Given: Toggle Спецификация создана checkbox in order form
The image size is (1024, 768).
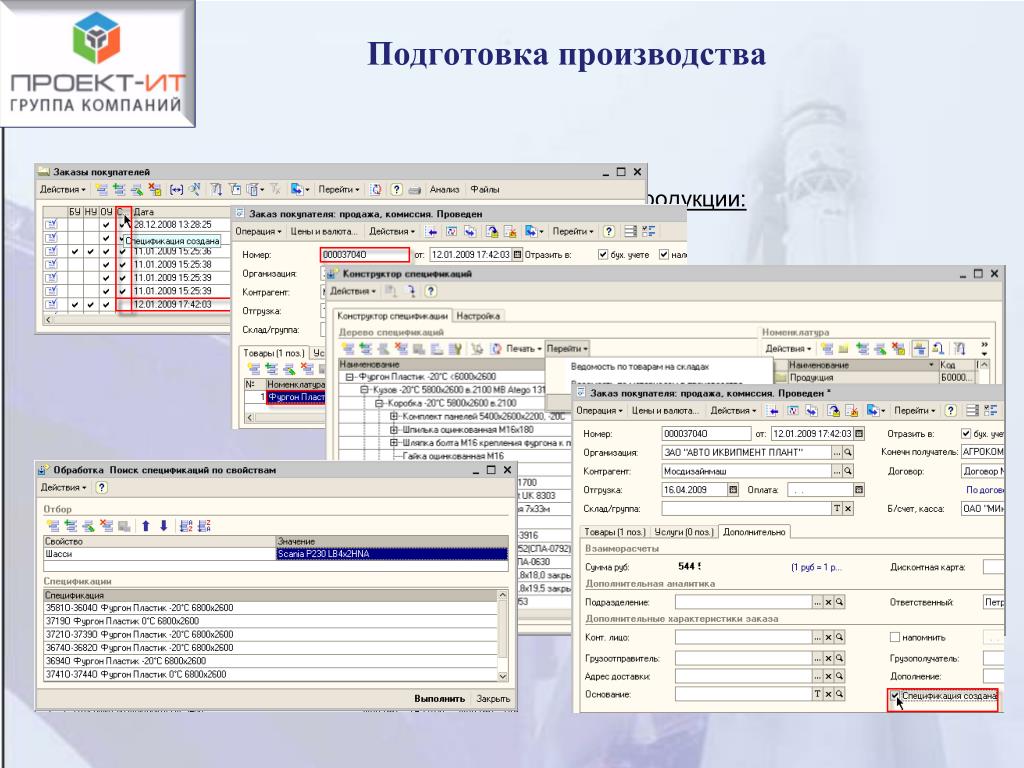Looking at the screenshot, I should click(x=895, y=696).
